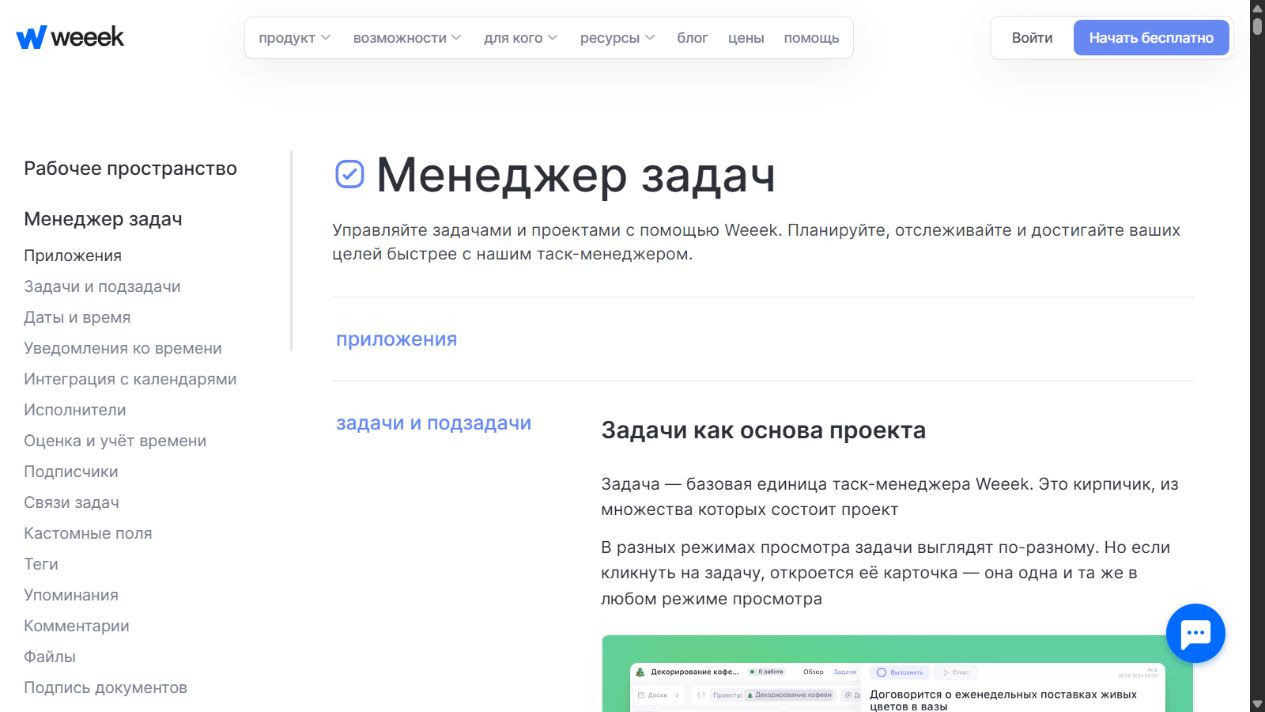1265x712 pixels.
Task: Go to Задачи и подзадачи in sidebar
Action: point(102,286)
